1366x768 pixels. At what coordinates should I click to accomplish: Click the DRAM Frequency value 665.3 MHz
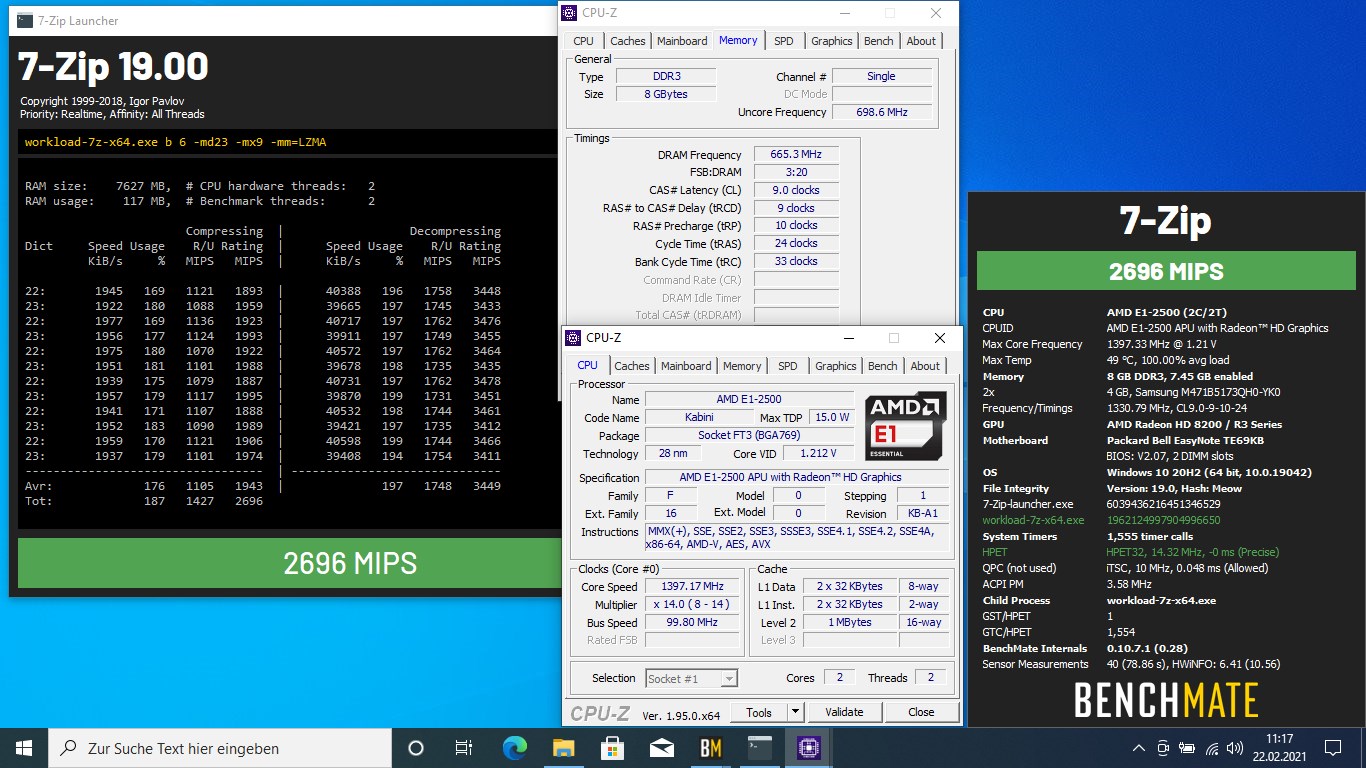796,155
